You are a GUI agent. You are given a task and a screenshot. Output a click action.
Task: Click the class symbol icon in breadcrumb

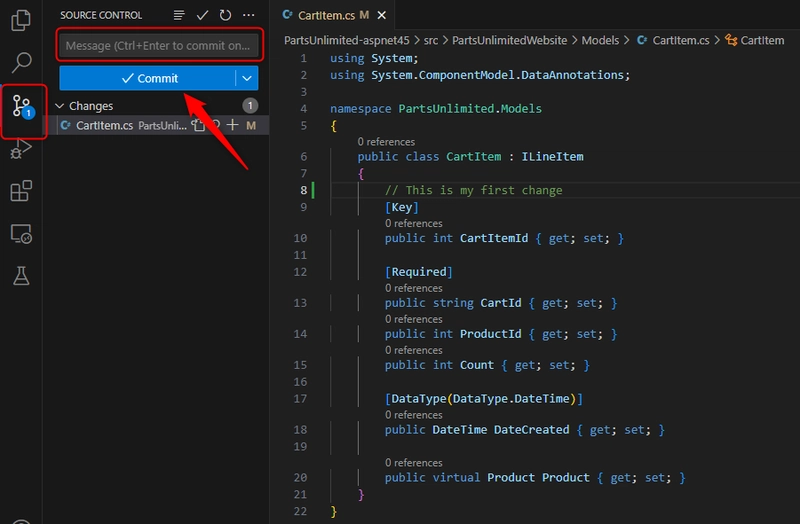[731, 40]
